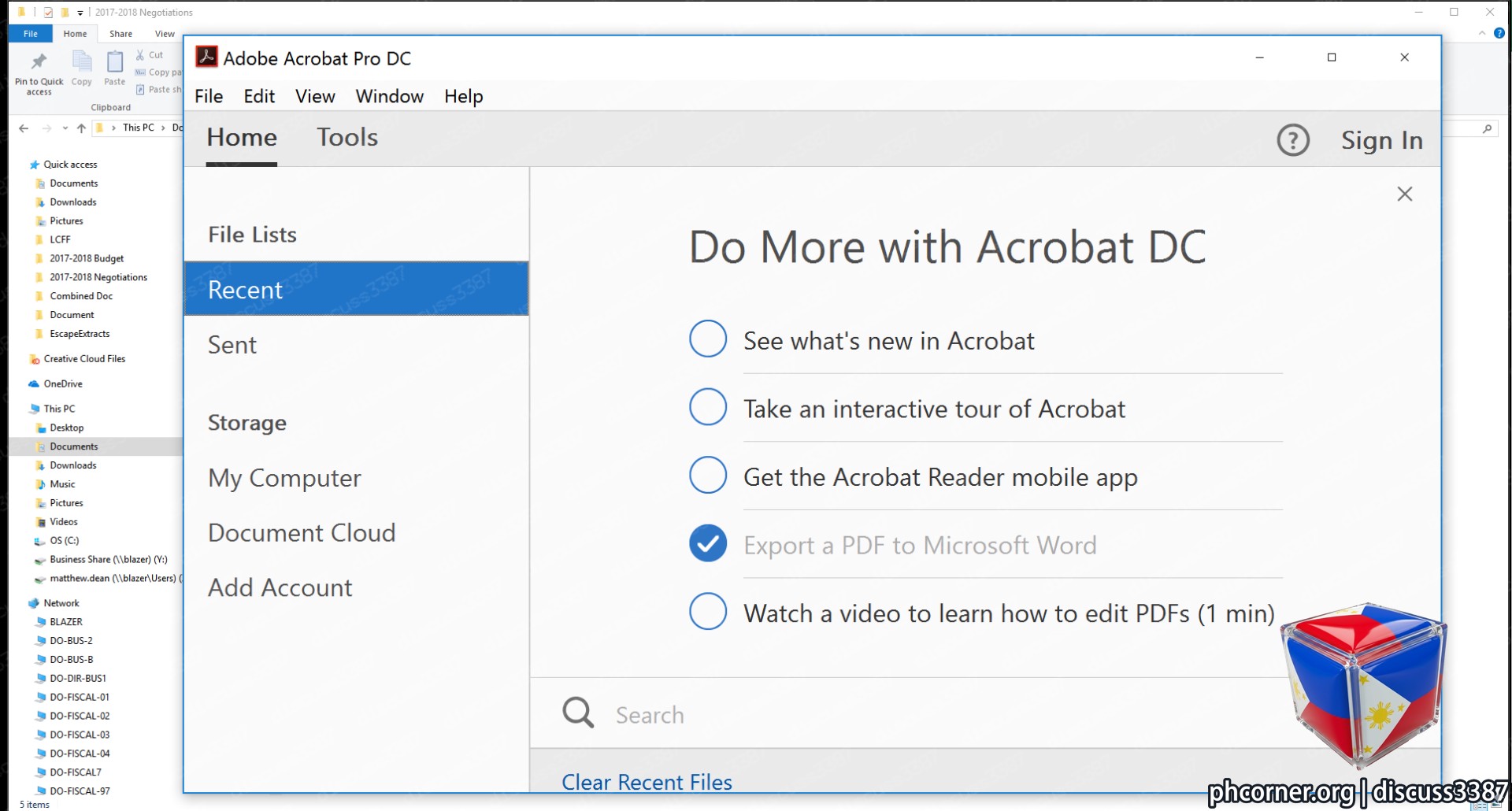Open the Edit menu in Acrobat
Viewport: 1512px width, 811px height.
point(259,96)
